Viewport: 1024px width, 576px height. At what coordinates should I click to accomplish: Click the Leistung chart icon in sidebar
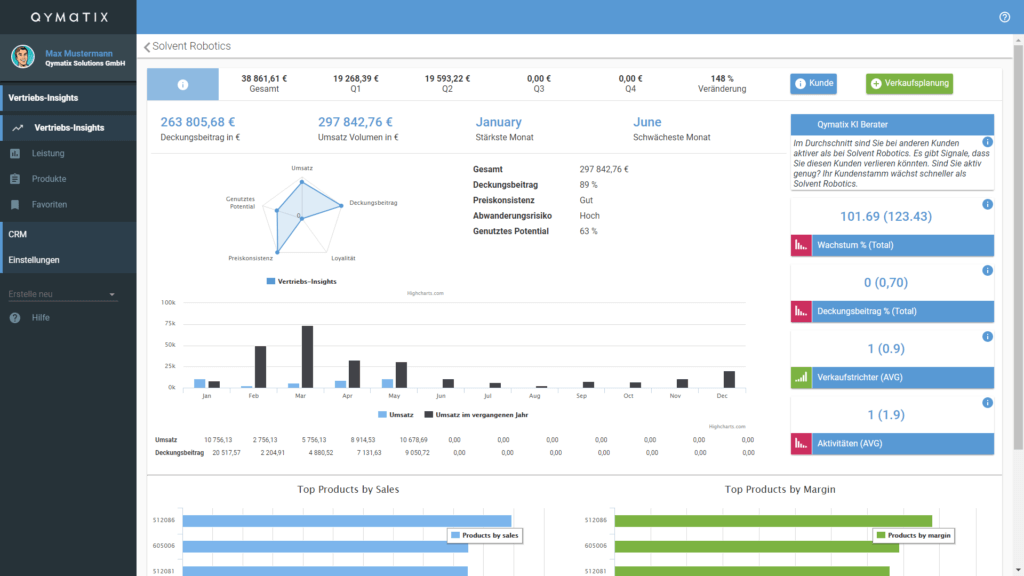15,153
